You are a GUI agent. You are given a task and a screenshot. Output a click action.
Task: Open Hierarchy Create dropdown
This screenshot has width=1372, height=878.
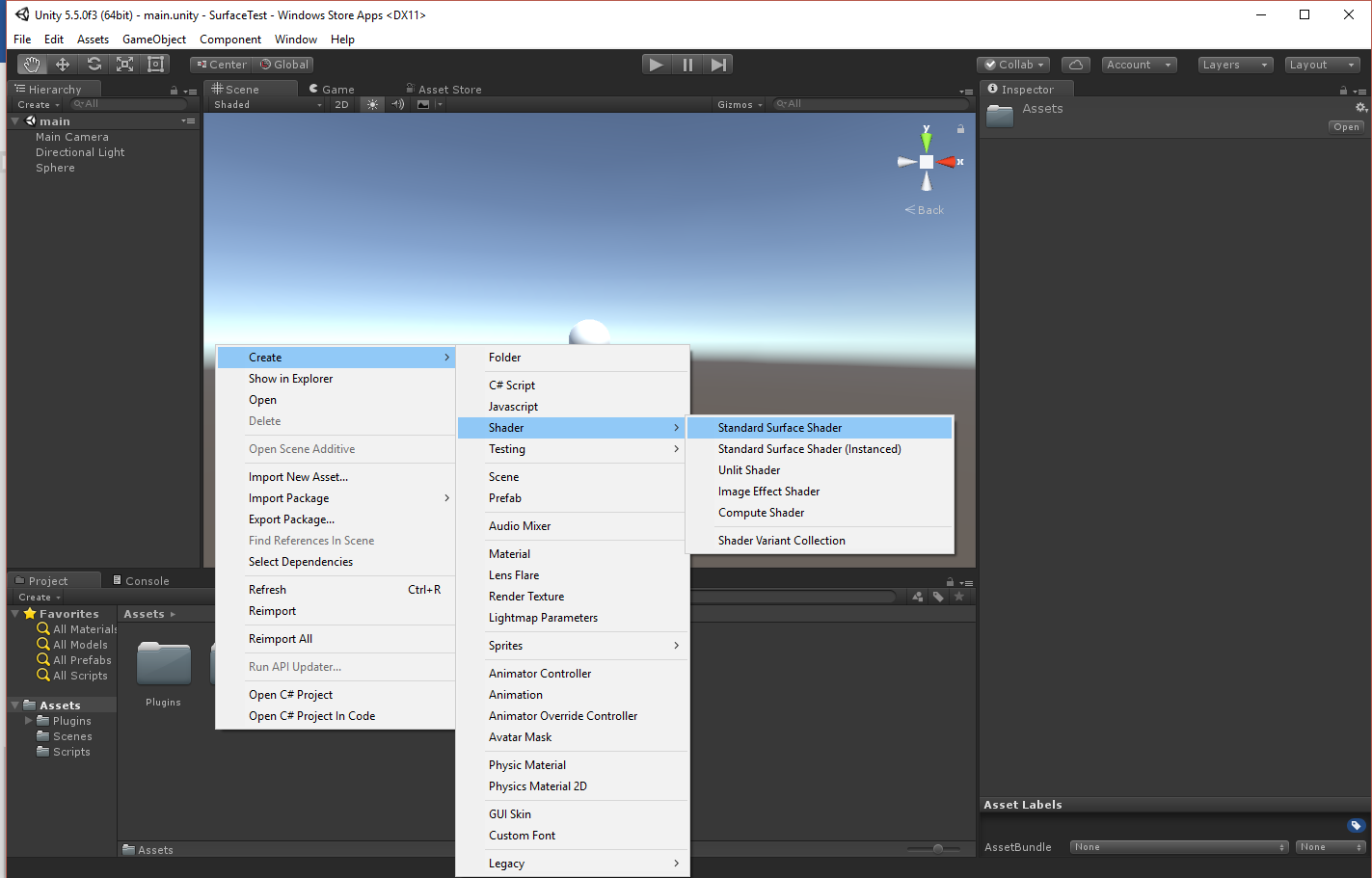click(39, 104)
